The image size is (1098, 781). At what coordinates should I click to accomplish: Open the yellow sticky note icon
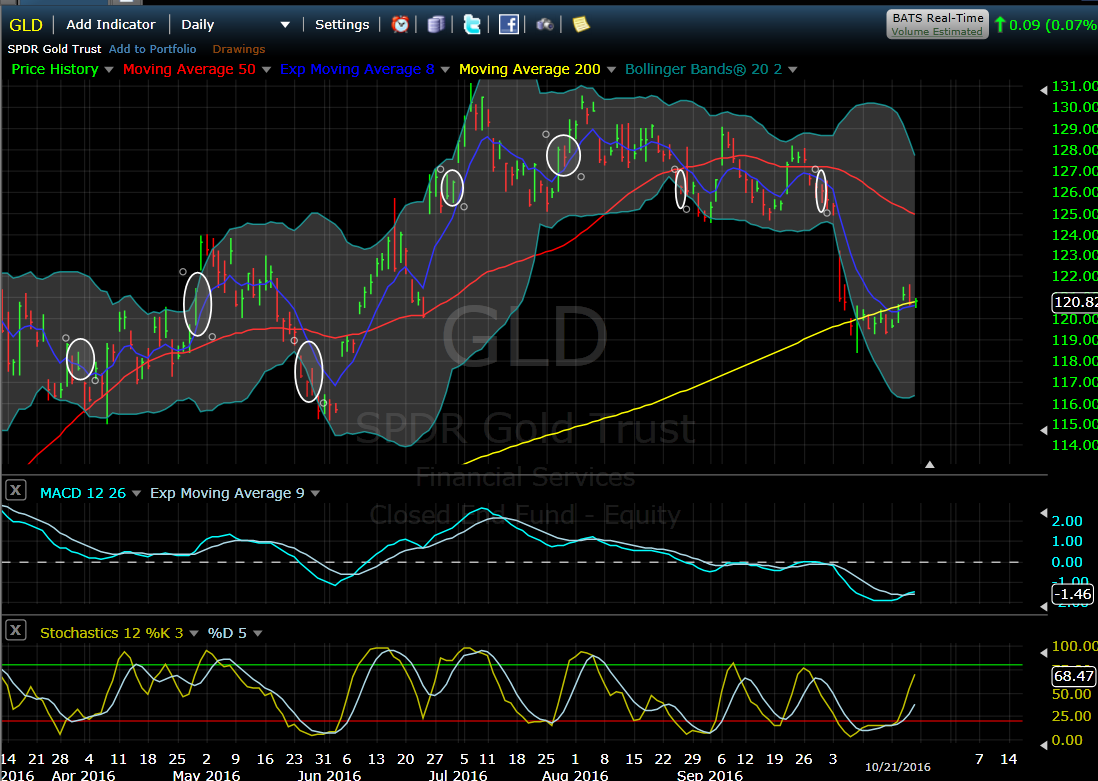coord(581,25)
